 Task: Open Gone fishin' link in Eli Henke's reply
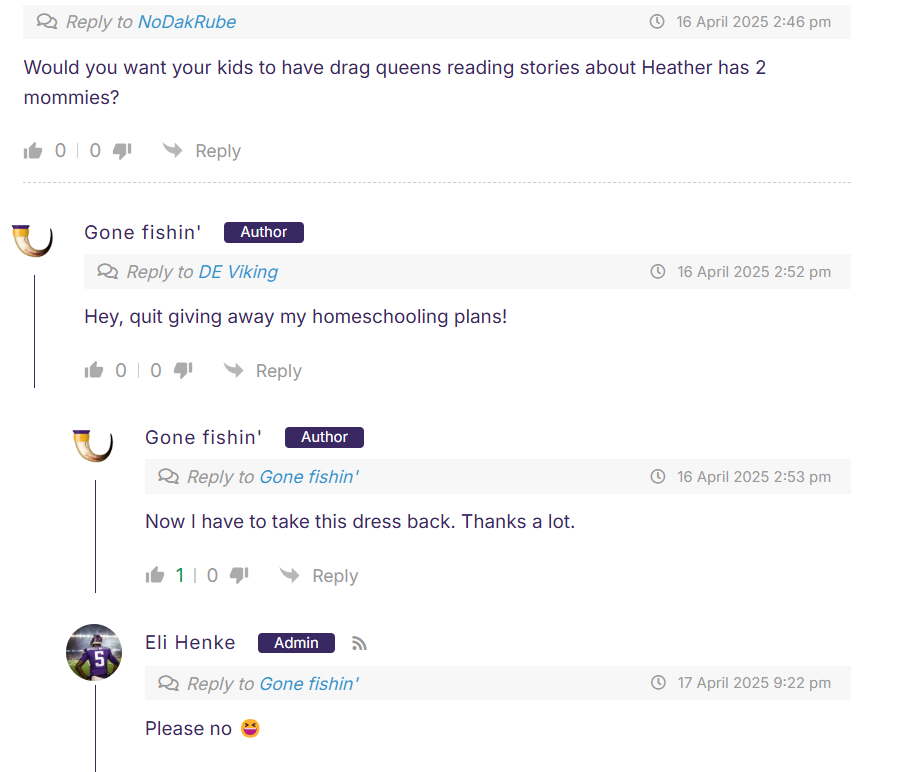click(309, 684)
